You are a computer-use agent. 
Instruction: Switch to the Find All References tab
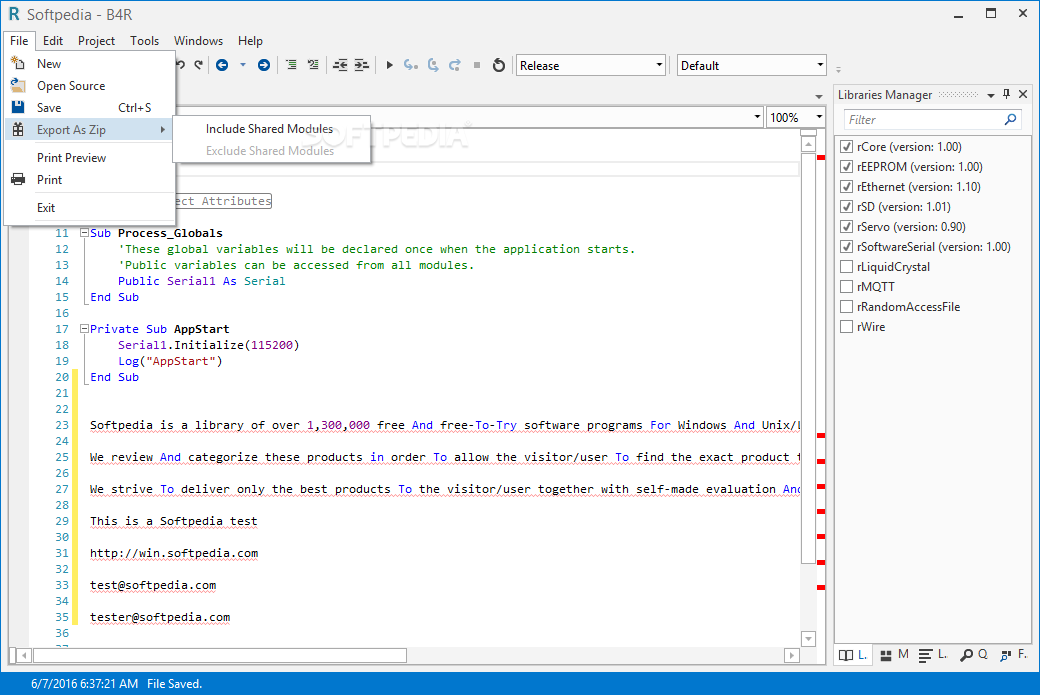(1013, 655)
